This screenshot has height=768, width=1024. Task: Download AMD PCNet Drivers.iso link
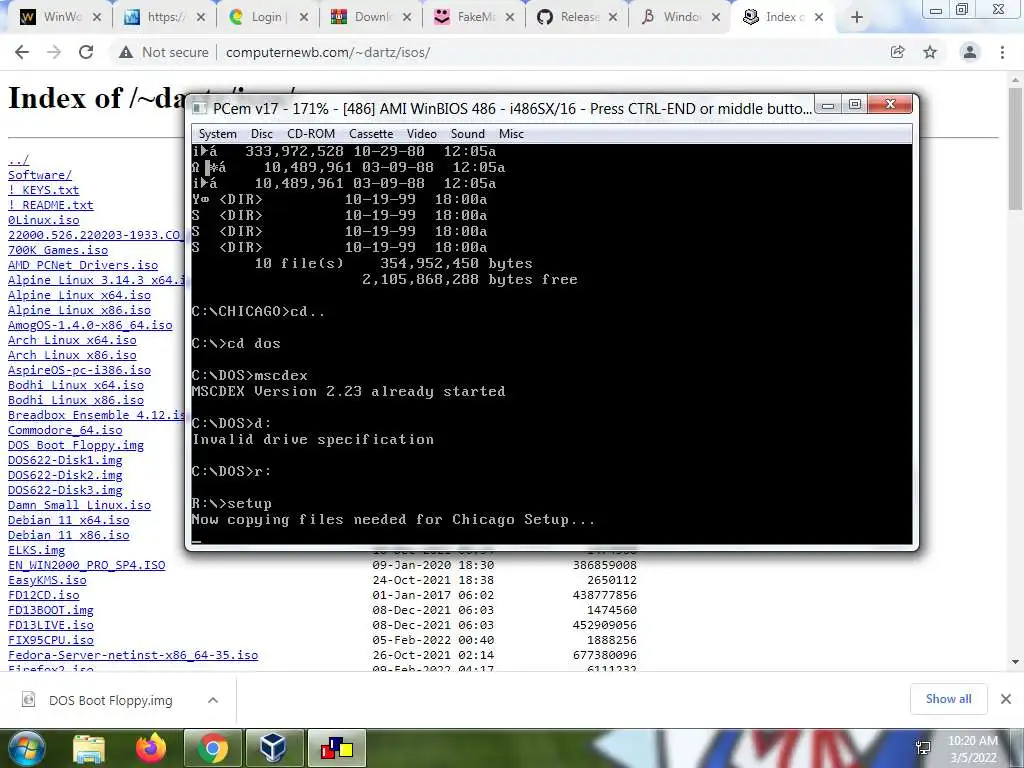point(83,265)
